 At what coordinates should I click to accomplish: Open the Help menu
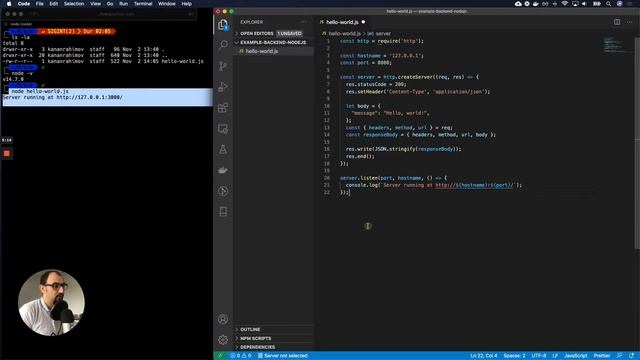click(187, 4)
